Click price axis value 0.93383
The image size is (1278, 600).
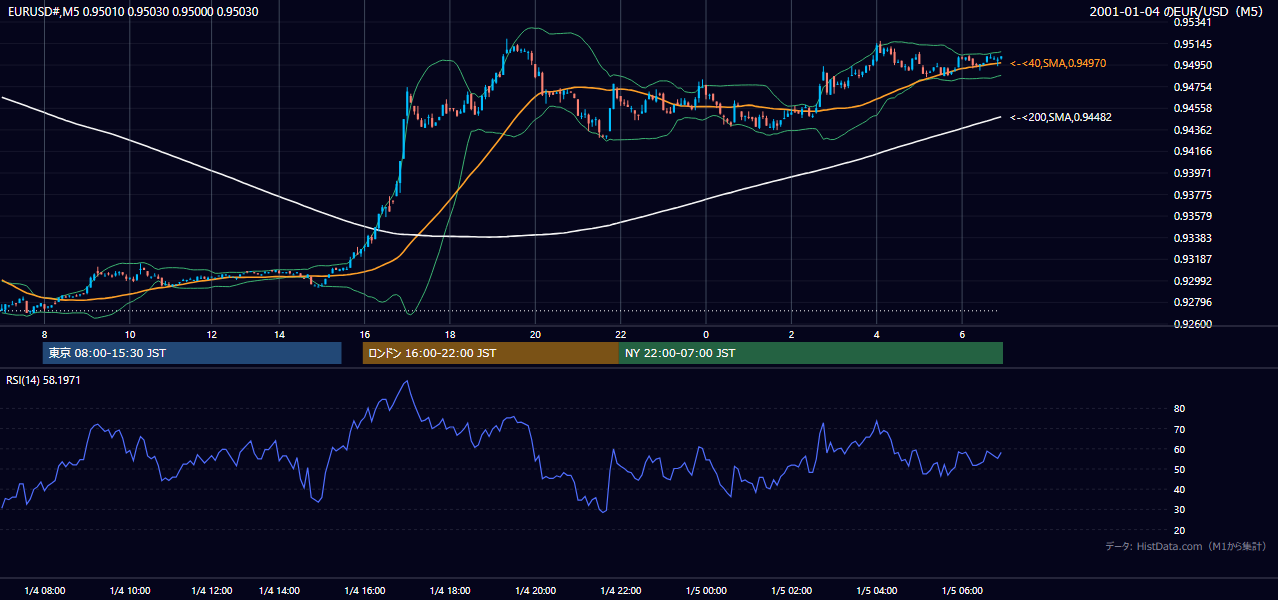[1192, 238]
